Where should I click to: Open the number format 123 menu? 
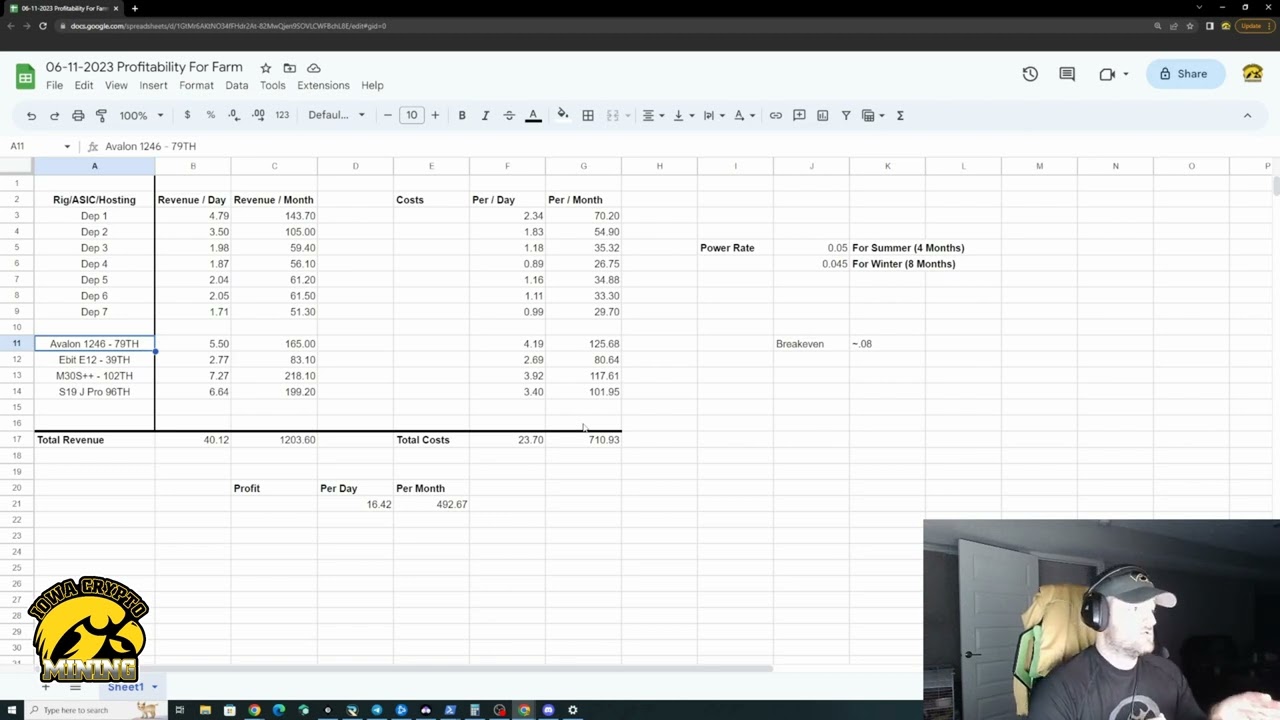coord(282,116)
